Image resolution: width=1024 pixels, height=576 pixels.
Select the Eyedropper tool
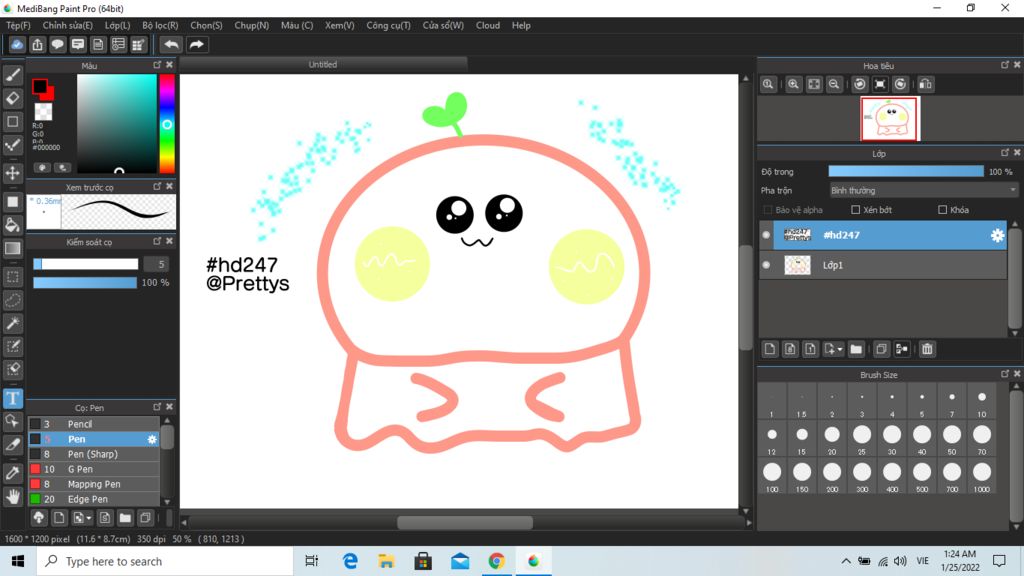click(x=12, y=473)
